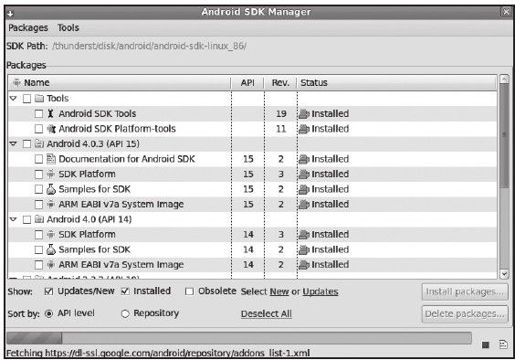Viewport: 515px width, 360px height.
Task: Open the log window icon
Action: click(503, 344)
